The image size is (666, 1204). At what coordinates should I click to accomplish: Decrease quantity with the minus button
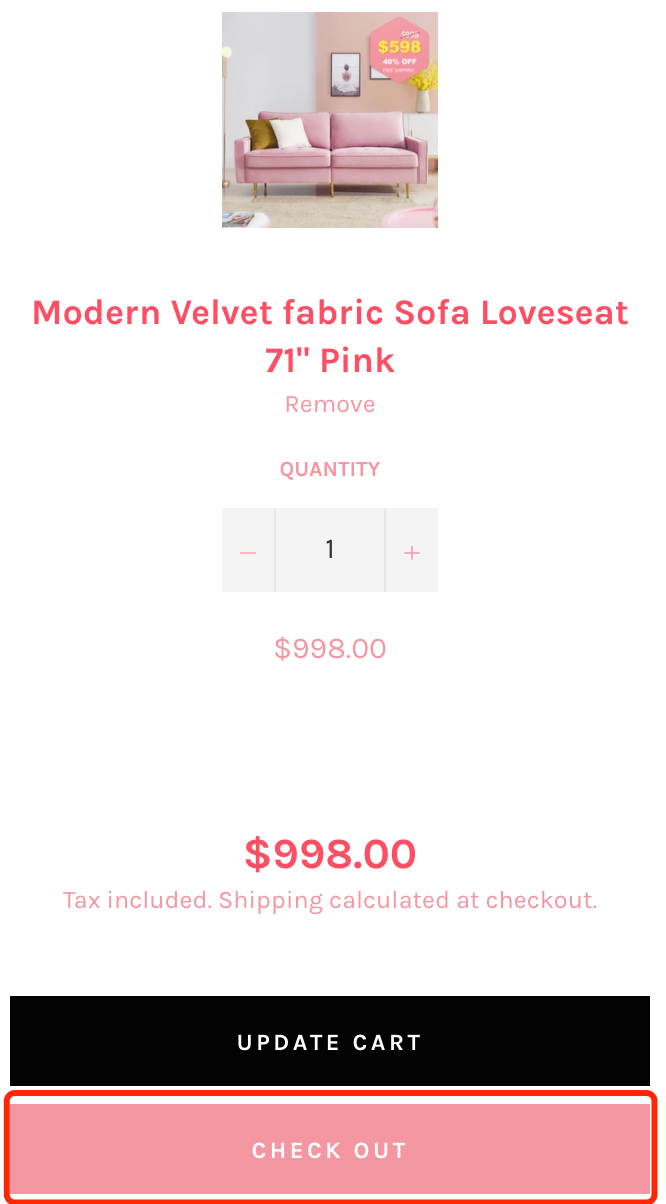(x=249, y=551)
